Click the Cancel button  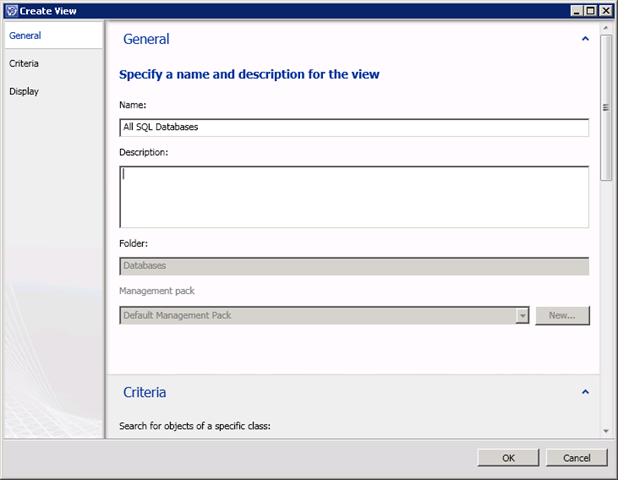point(576,457)
